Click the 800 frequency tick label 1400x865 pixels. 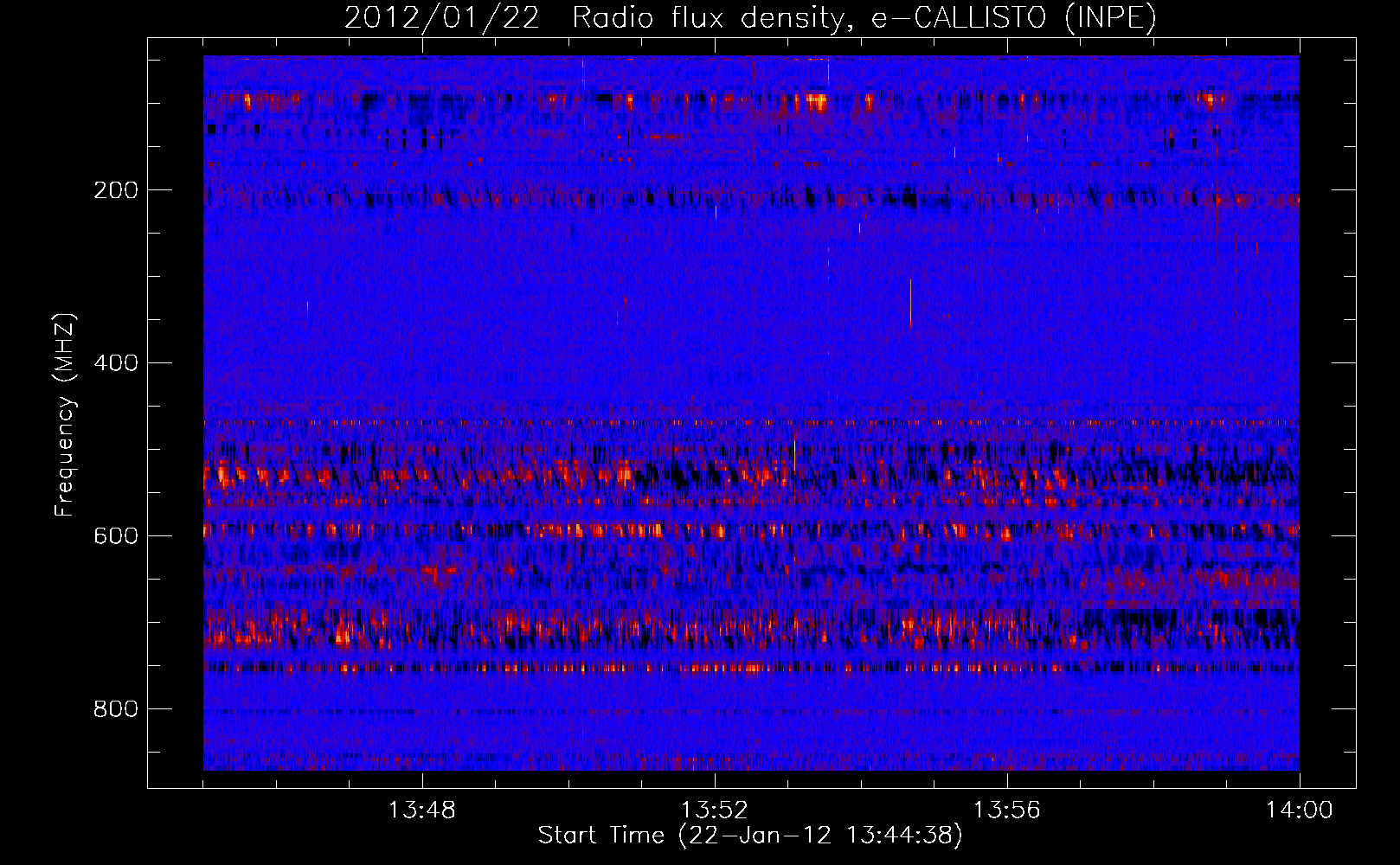(116, 709)
